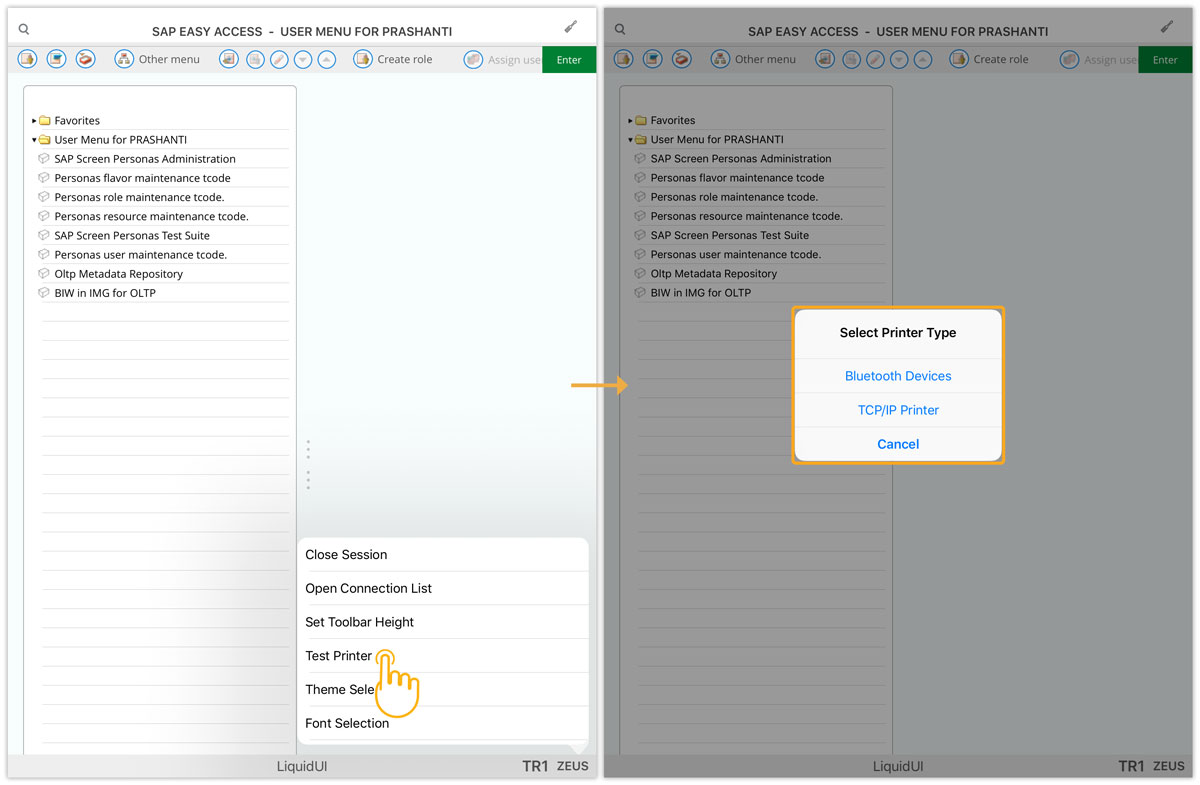The height and width of the screenshot is (785, 1200).
Task: Select TCP/IP Printer in the printer type dialog
Action: [x=898, y=410]
